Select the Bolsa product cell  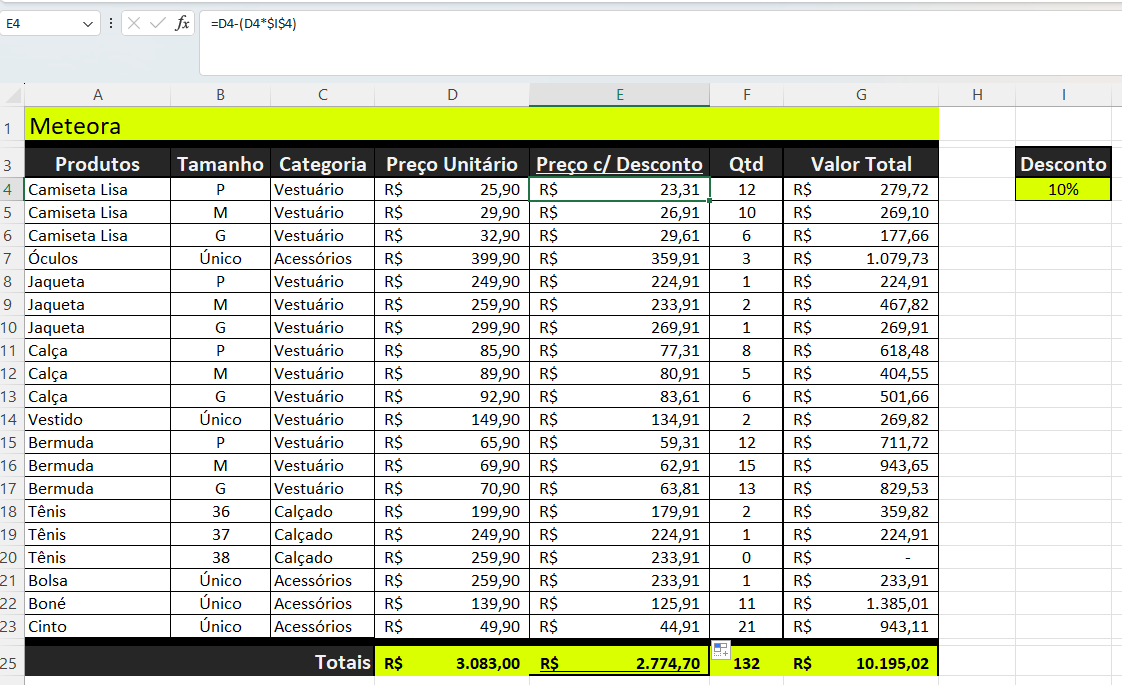pyautogui.click(x=97, y=580)
